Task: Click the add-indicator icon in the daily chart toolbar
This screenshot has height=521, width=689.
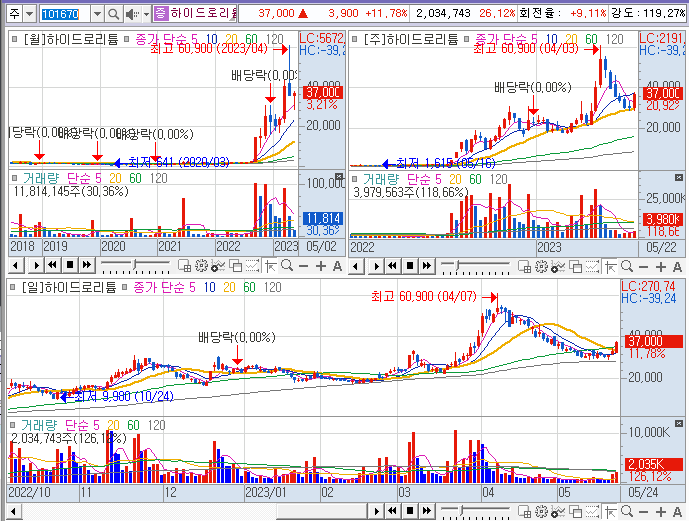Action: click(558, 512)
